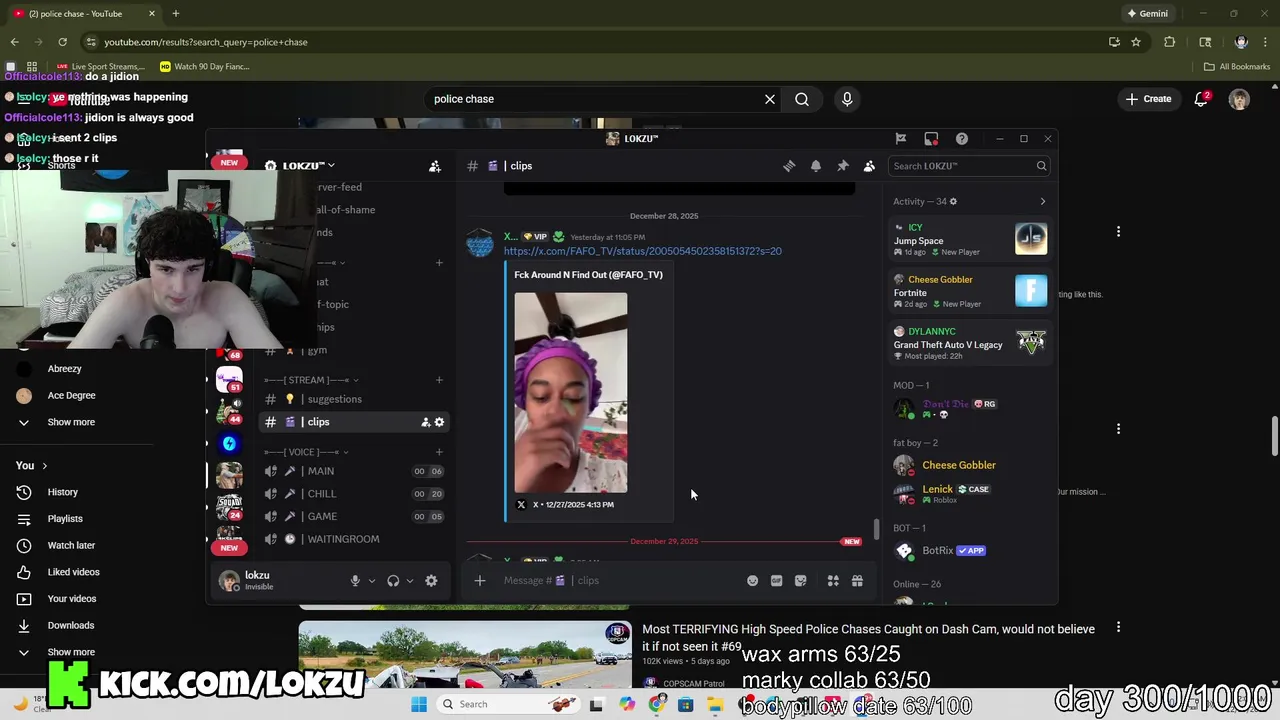Image resolution: width=1280 pixels, height=720 pixels.
Task: Collapse the VOICE channel category
Action: pos(304,452)
